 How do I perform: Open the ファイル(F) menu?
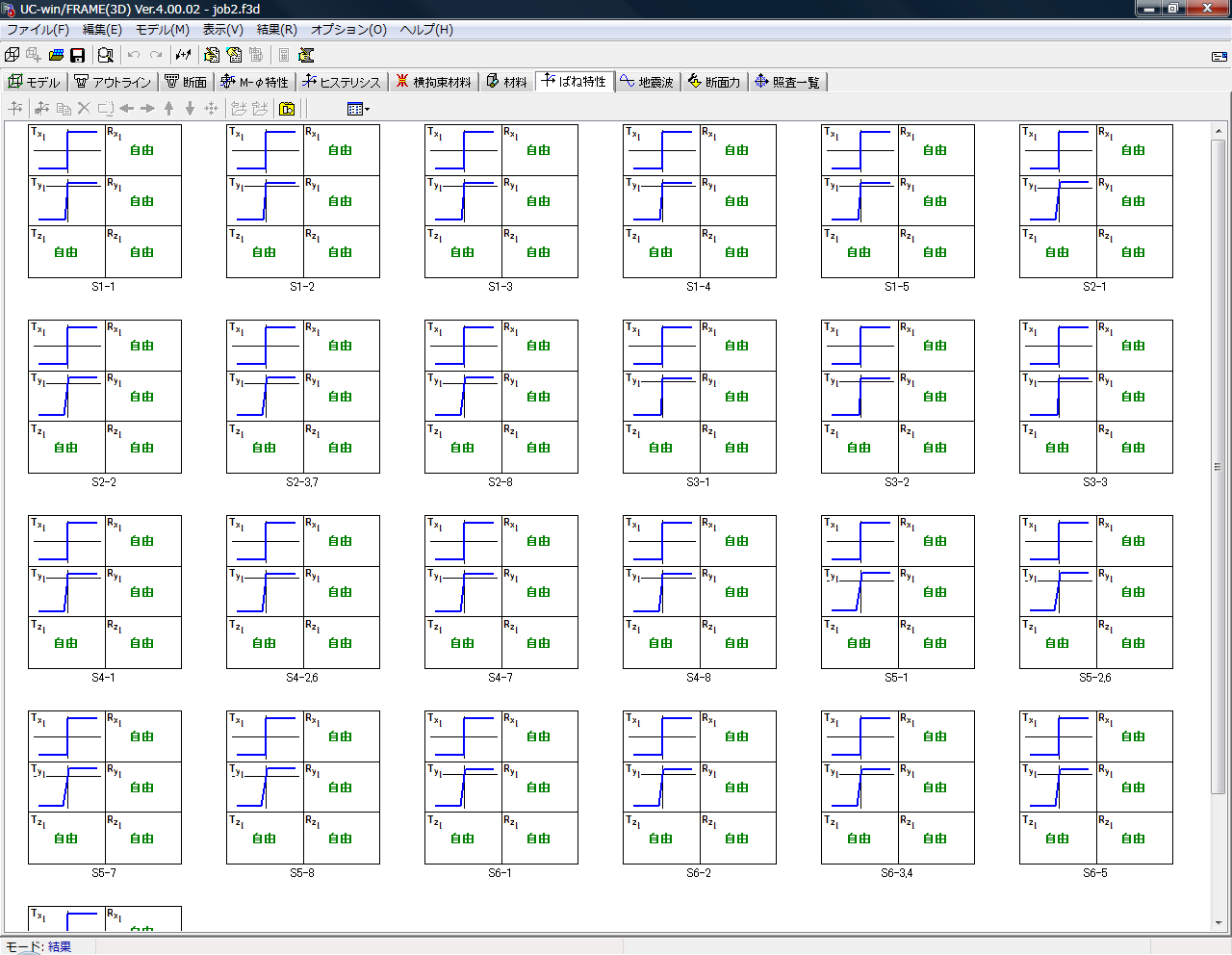tap(38, 30)
